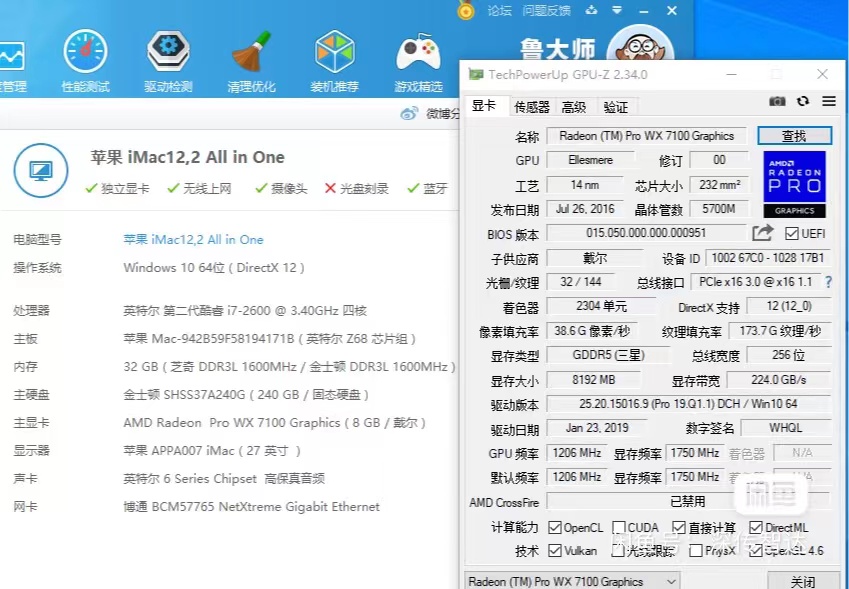This screenshot has width=849, height=589.
Task: Toggle the OpenGL 4.6 checkbox
Action: [756, 551]
